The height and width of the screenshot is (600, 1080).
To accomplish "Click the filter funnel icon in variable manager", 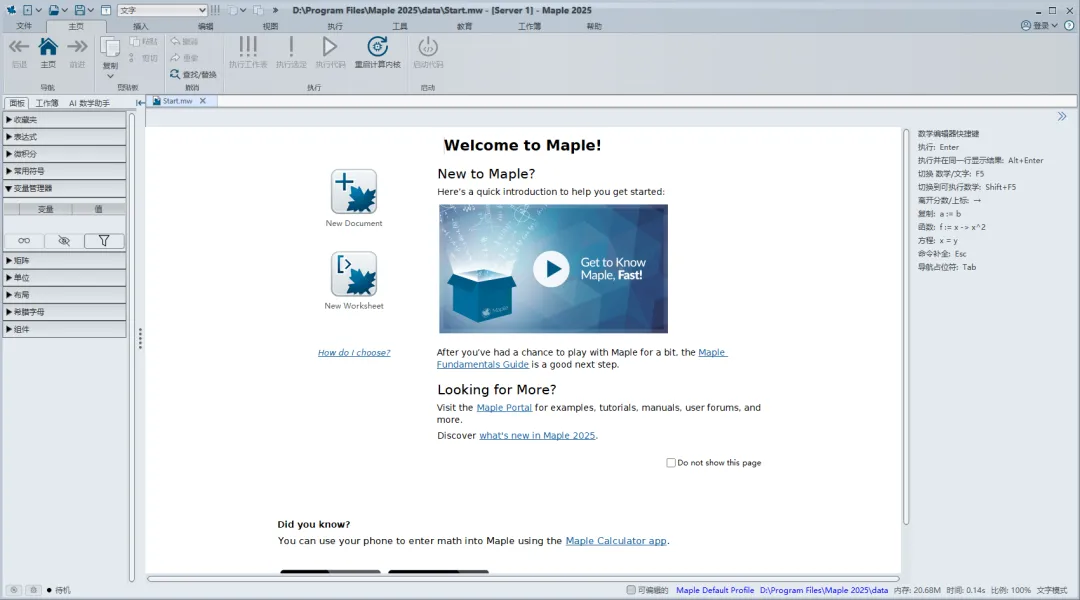I will pos(104,240).
